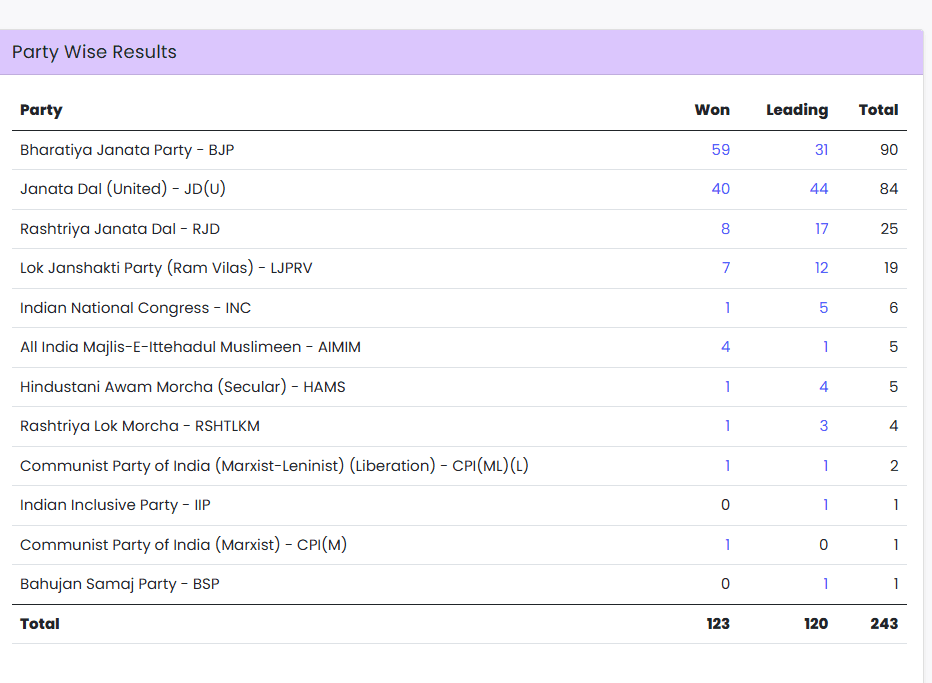Click the 'Leading' column header
The image size is (932, 683).
[797, 111]
